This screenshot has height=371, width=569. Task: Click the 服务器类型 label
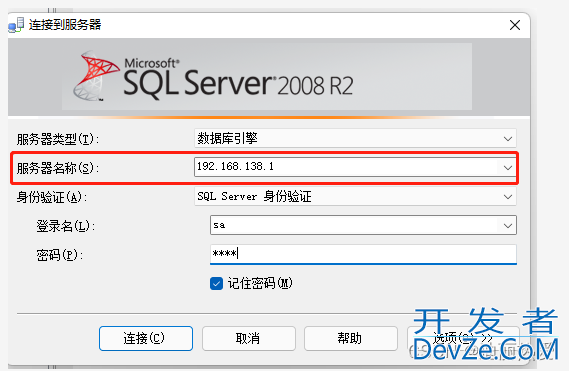click(x=58, y=139)
